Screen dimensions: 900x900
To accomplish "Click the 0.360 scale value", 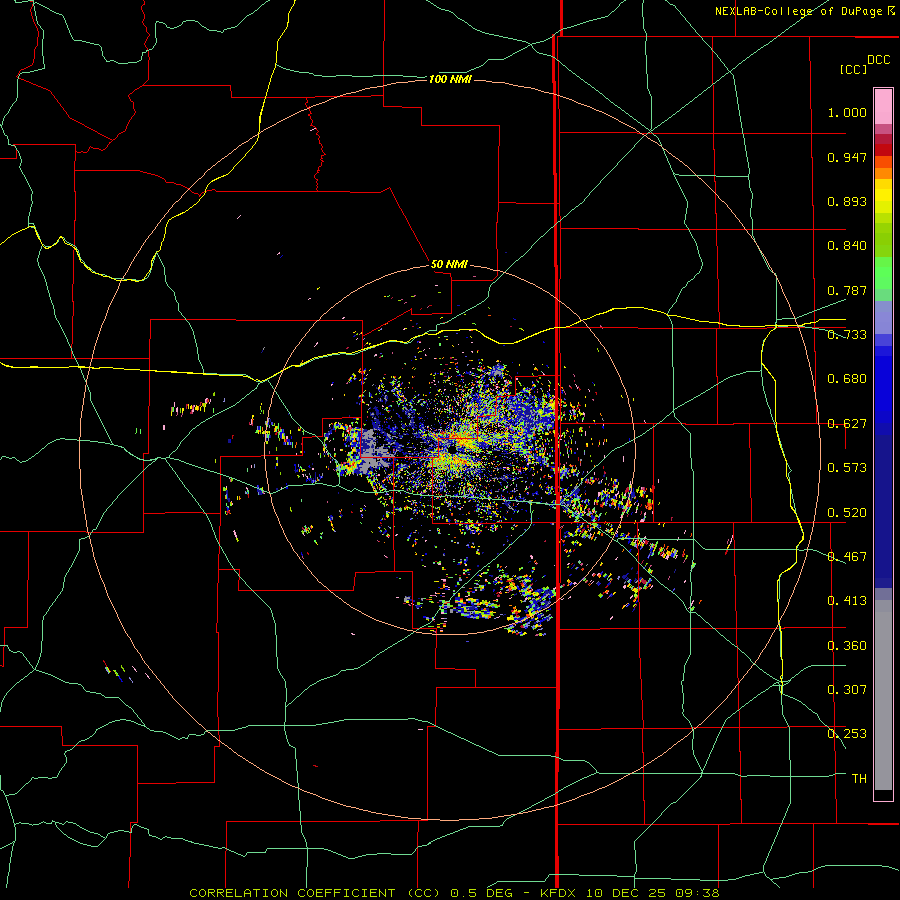I will 847,646.
